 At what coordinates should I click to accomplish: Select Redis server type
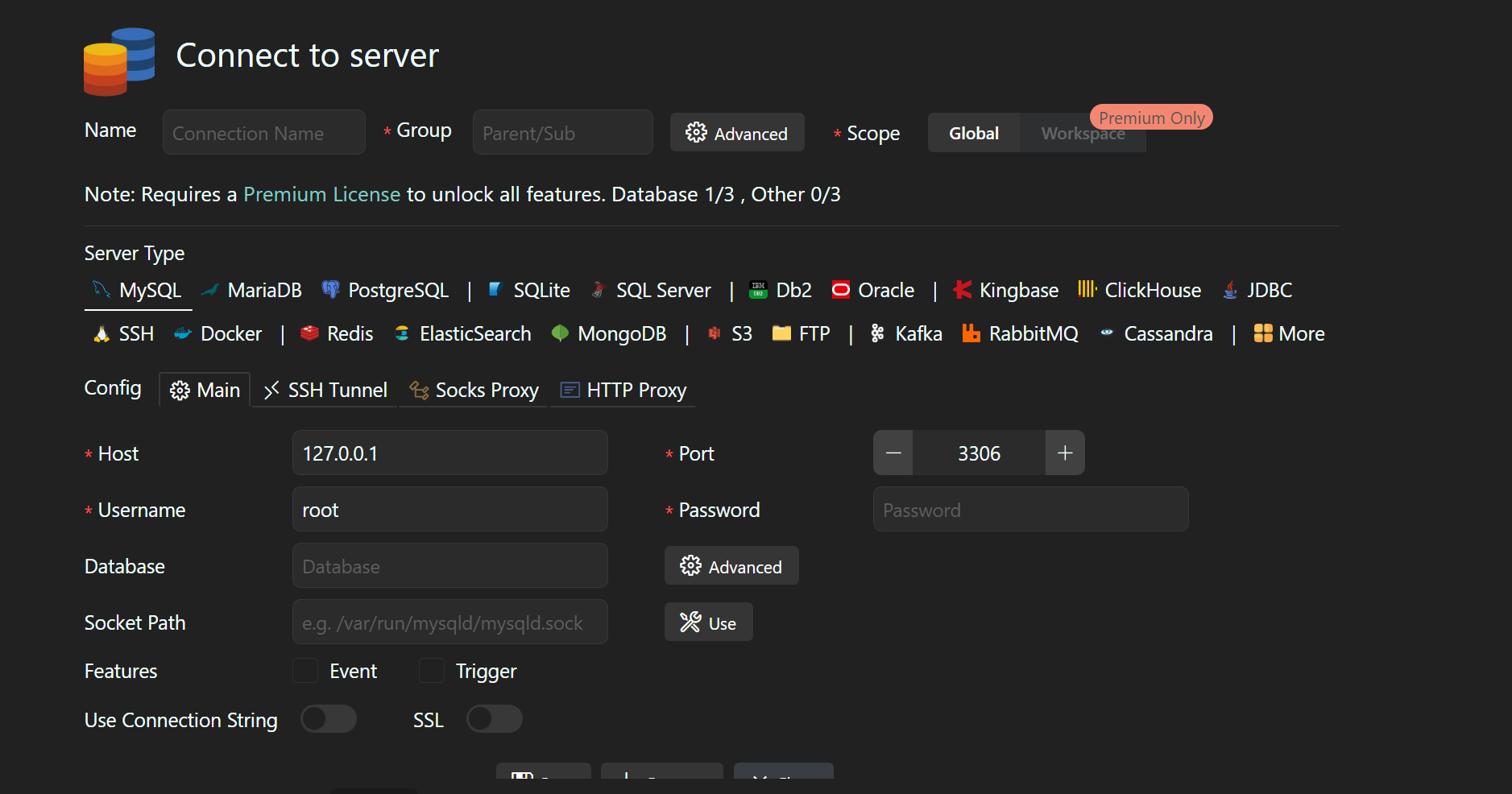pyautogui.click(x=337, y=334)
